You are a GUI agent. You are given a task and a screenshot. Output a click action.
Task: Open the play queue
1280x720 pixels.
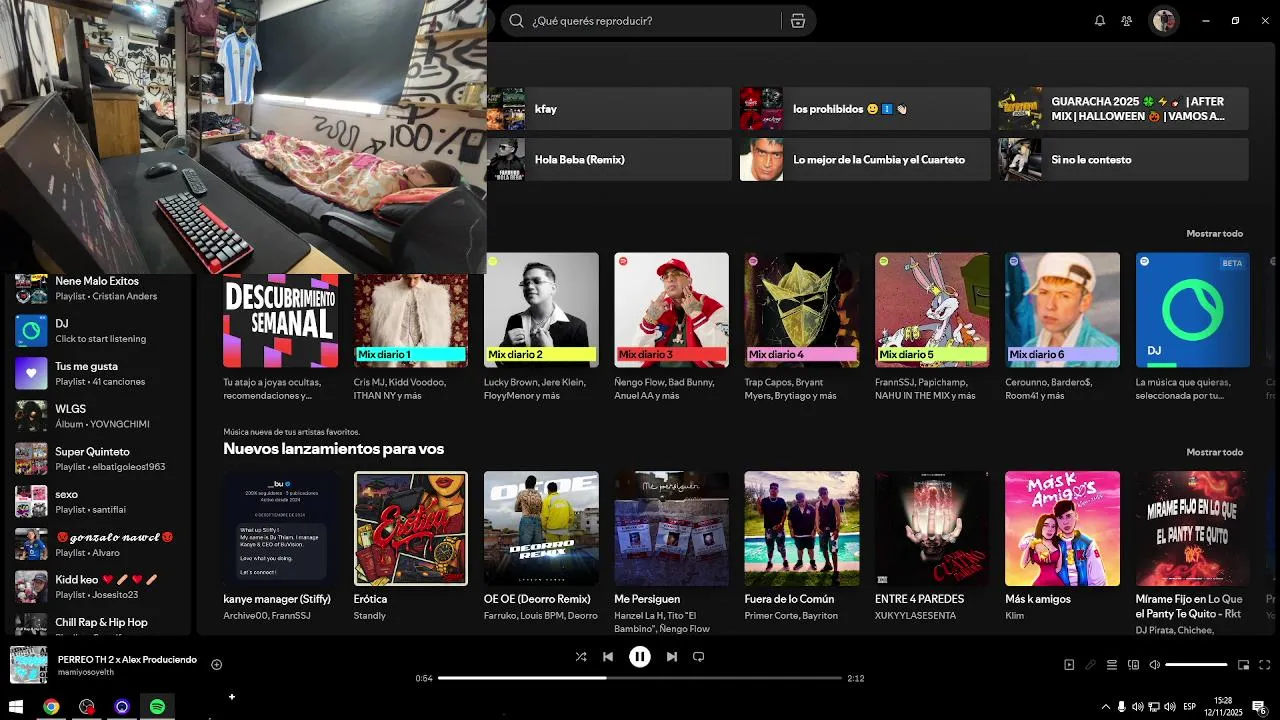click(1111, 665)
